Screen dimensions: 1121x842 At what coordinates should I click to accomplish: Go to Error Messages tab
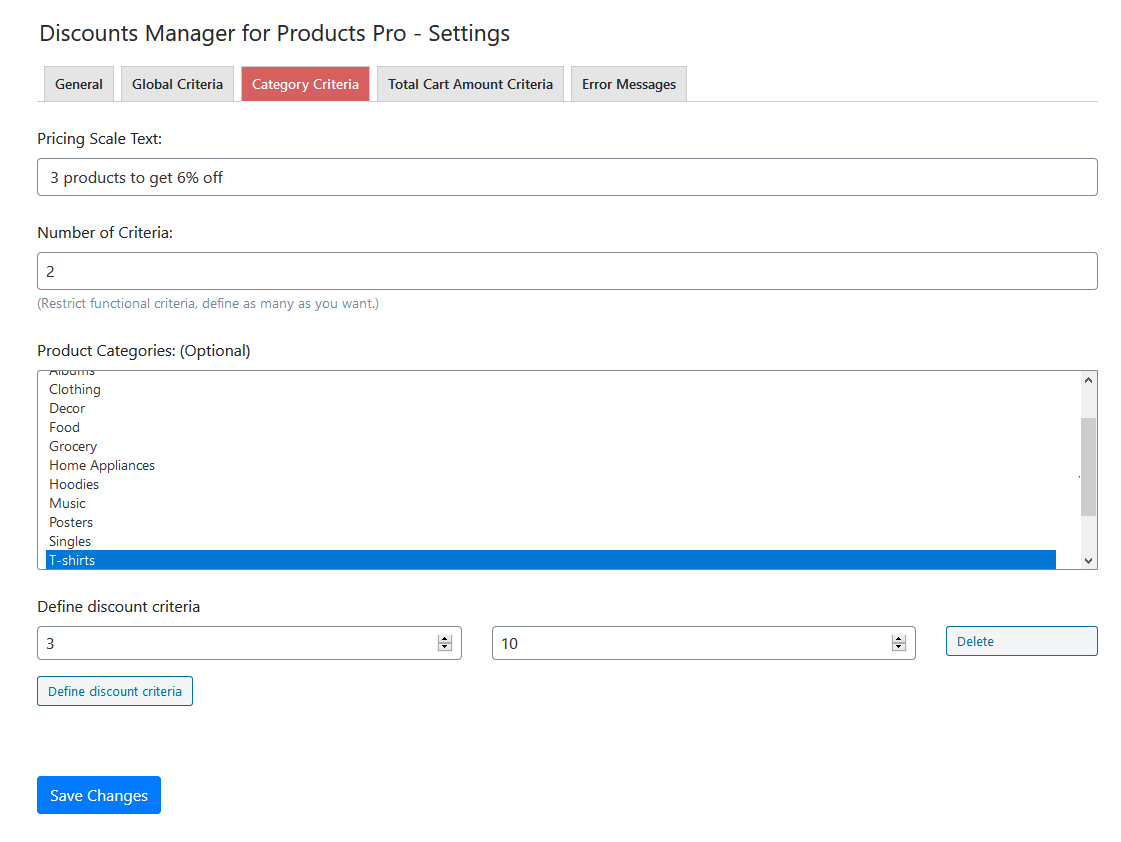(628, 84)
